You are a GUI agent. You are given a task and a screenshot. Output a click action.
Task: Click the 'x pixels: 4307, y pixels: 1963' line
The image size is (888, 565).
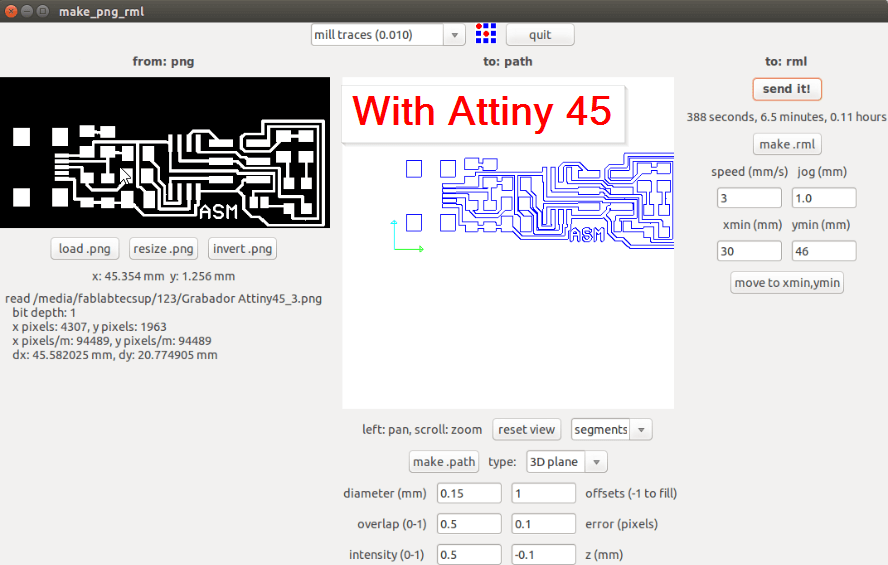[89, 327]
